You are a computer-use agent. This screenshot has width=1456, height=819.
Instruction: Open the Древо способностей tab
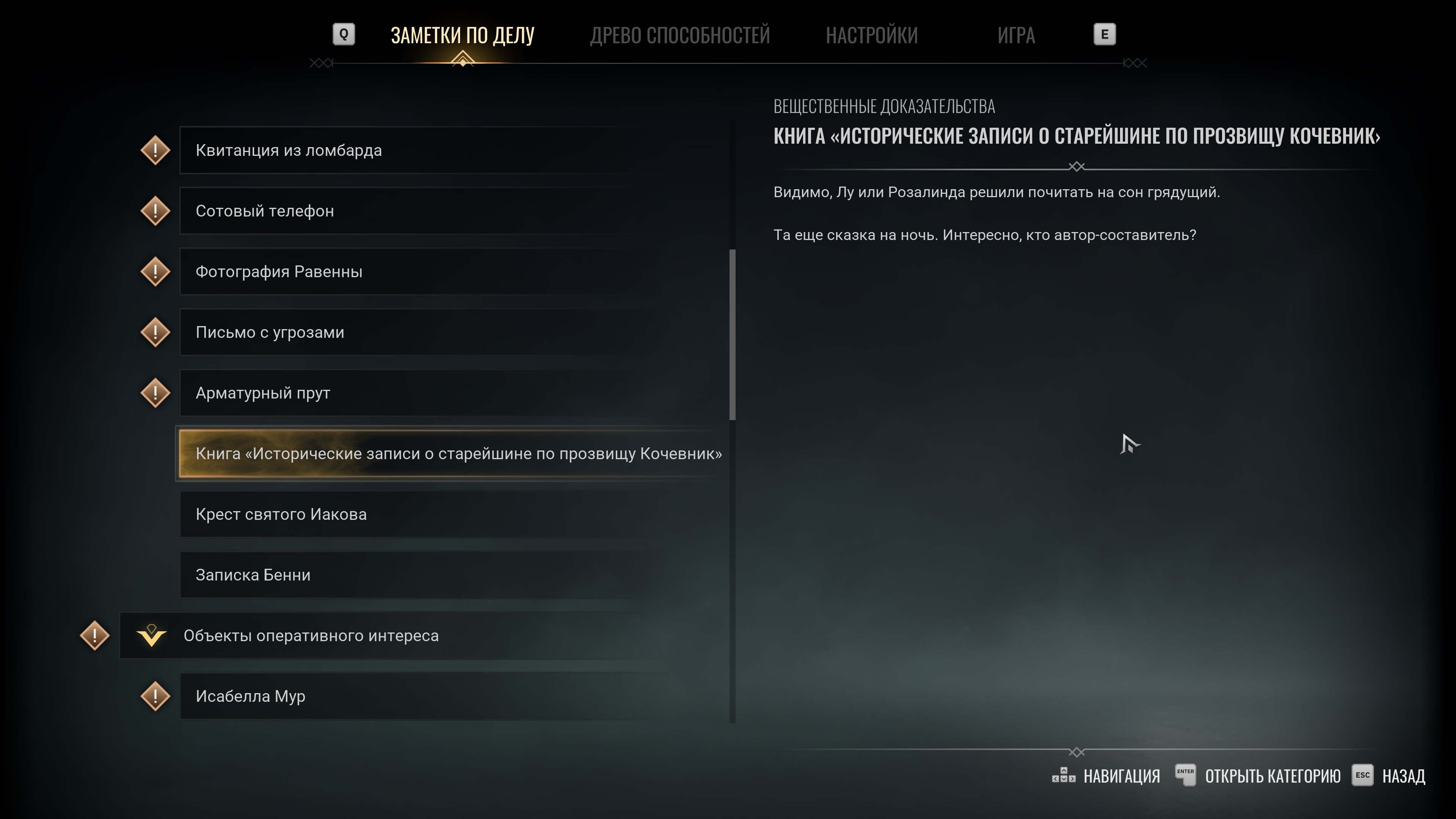(679, 35)
